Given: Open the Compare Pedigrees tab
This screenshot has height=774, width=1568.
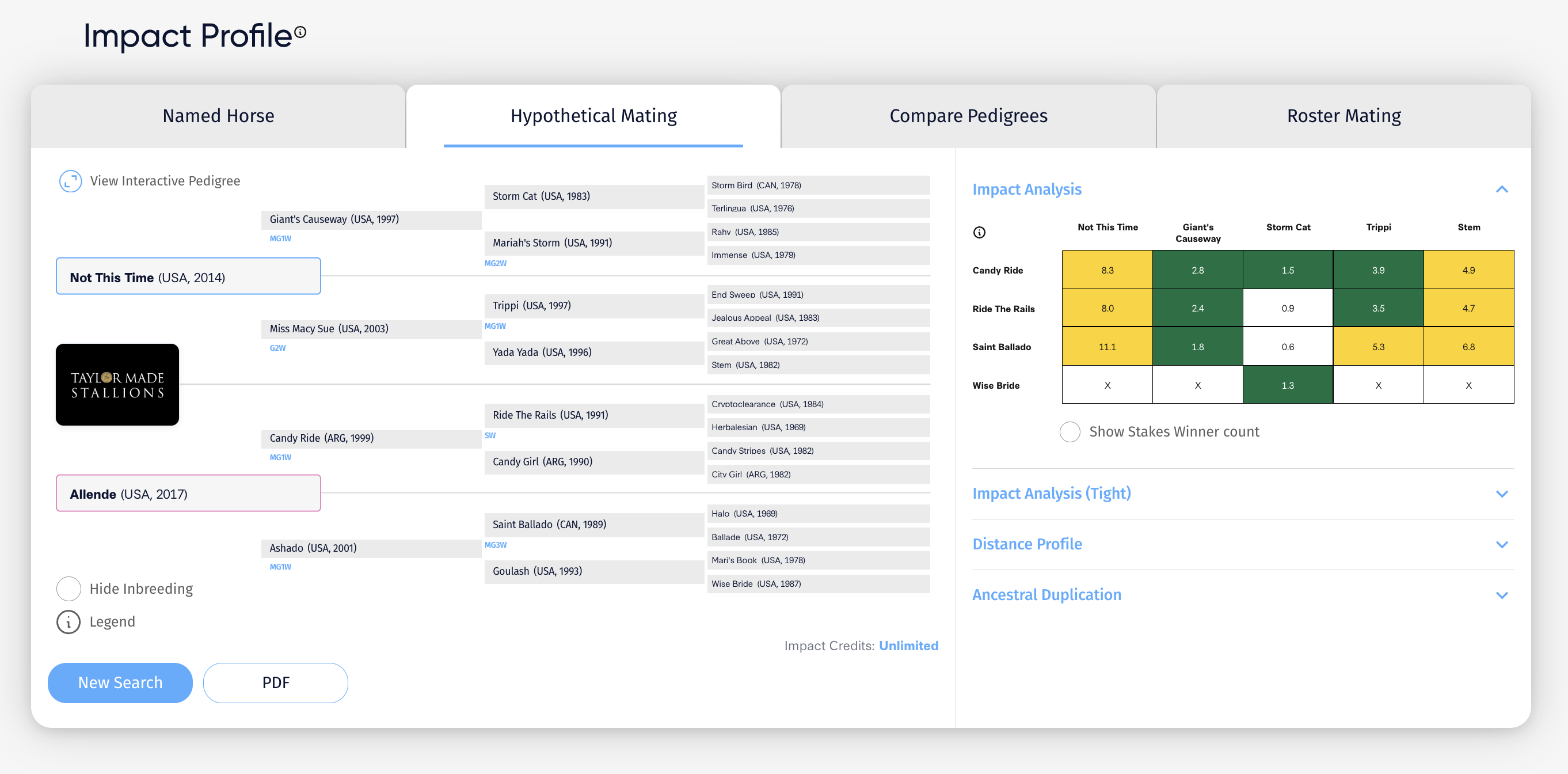Looking at the screenshot, I should pyautogui.click(x=968, y=116).
